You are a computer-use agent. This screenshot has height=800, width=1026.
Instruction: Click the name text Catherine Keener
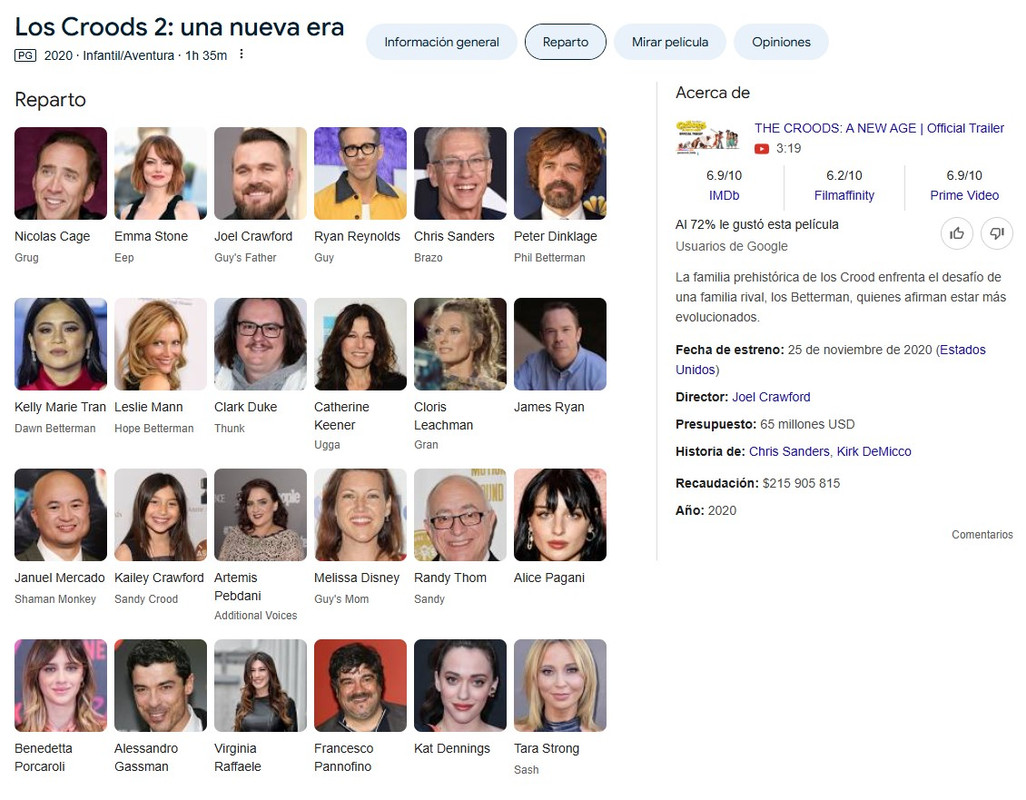(342, 416)
